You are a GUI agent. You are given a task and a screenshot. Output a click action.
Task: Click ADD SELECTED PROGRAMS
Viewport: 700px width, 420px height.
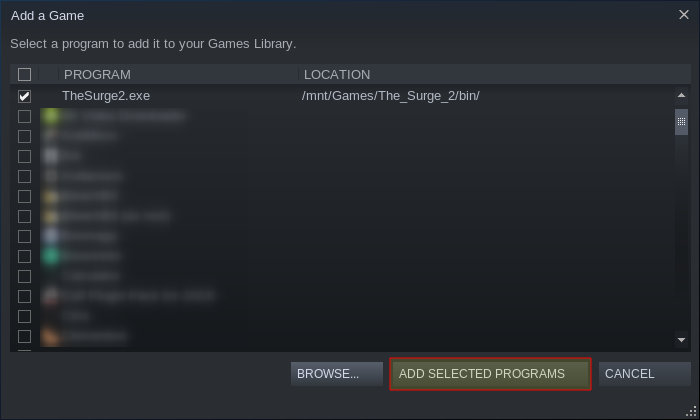coord(490,374)
